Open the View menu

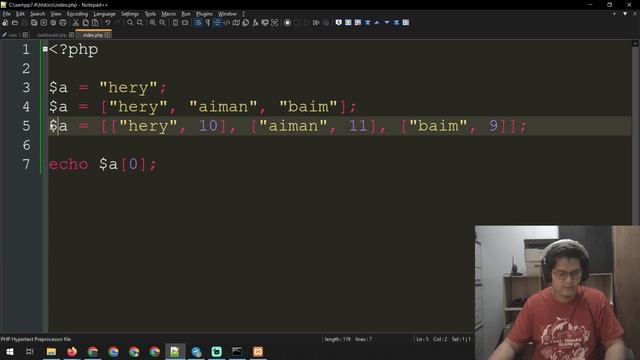pos(56,14)
